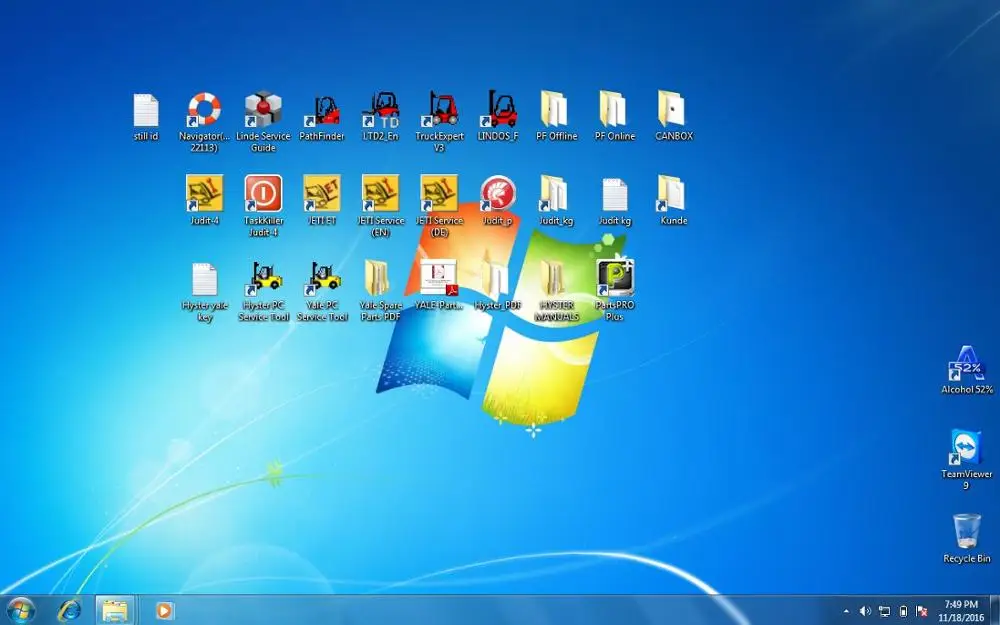The width and height of the screenshot is (1000, 625).
Task: Select the TruckExpert V3 icon
Action: (439, 108)
